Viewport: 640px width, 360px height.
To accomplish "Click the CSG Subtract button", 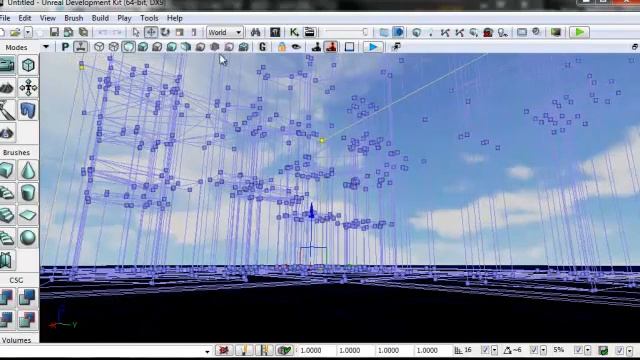I will tap(27, 297).
